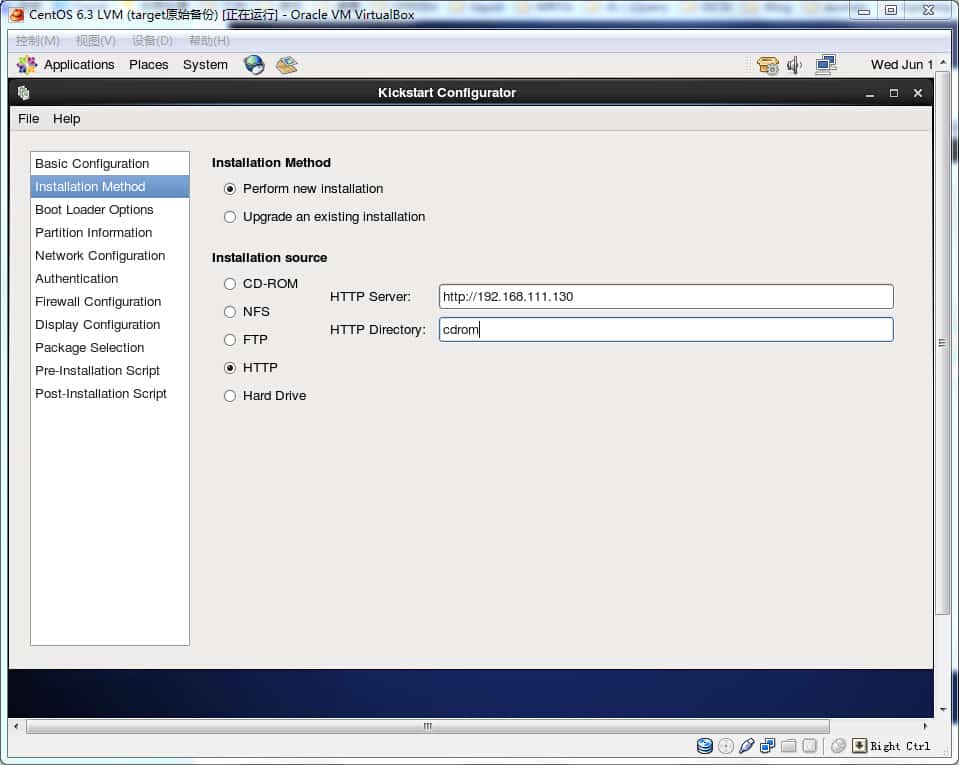Click the HTTP Server input field

(x=664, y=296)
